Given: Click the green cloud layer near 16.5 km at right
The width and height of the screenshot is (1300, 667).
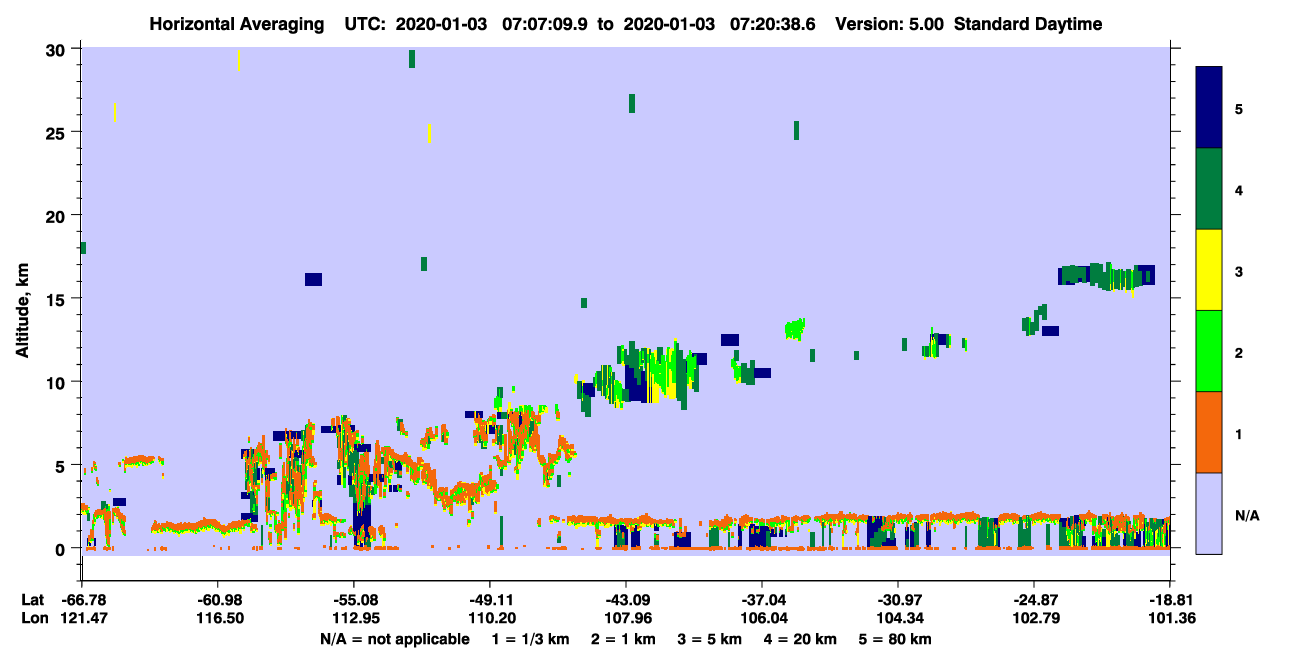Looking at the screenshot, I should [x=1107, y=276].
